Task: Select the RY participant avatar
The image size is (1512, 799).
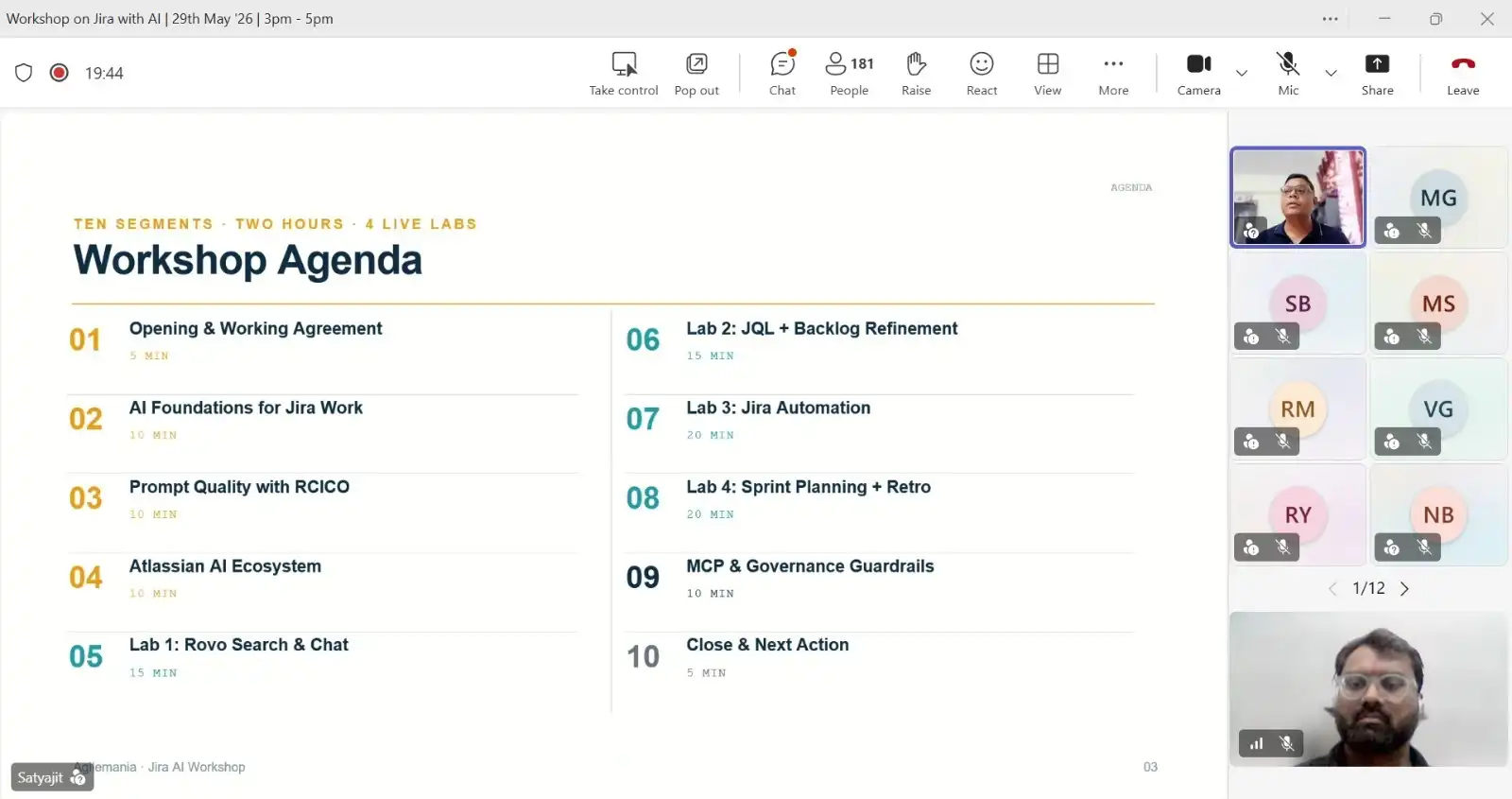Action: click(x=1297, y=514)
